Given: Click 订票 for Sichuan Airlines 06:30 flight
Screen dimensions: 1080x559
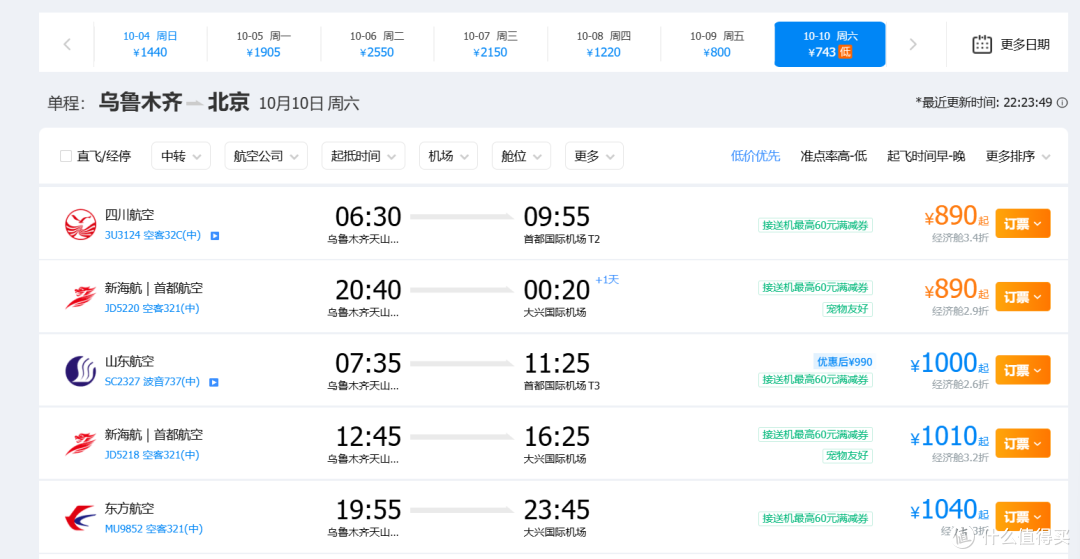Looking at the screenshot, I should (1023, 223).
